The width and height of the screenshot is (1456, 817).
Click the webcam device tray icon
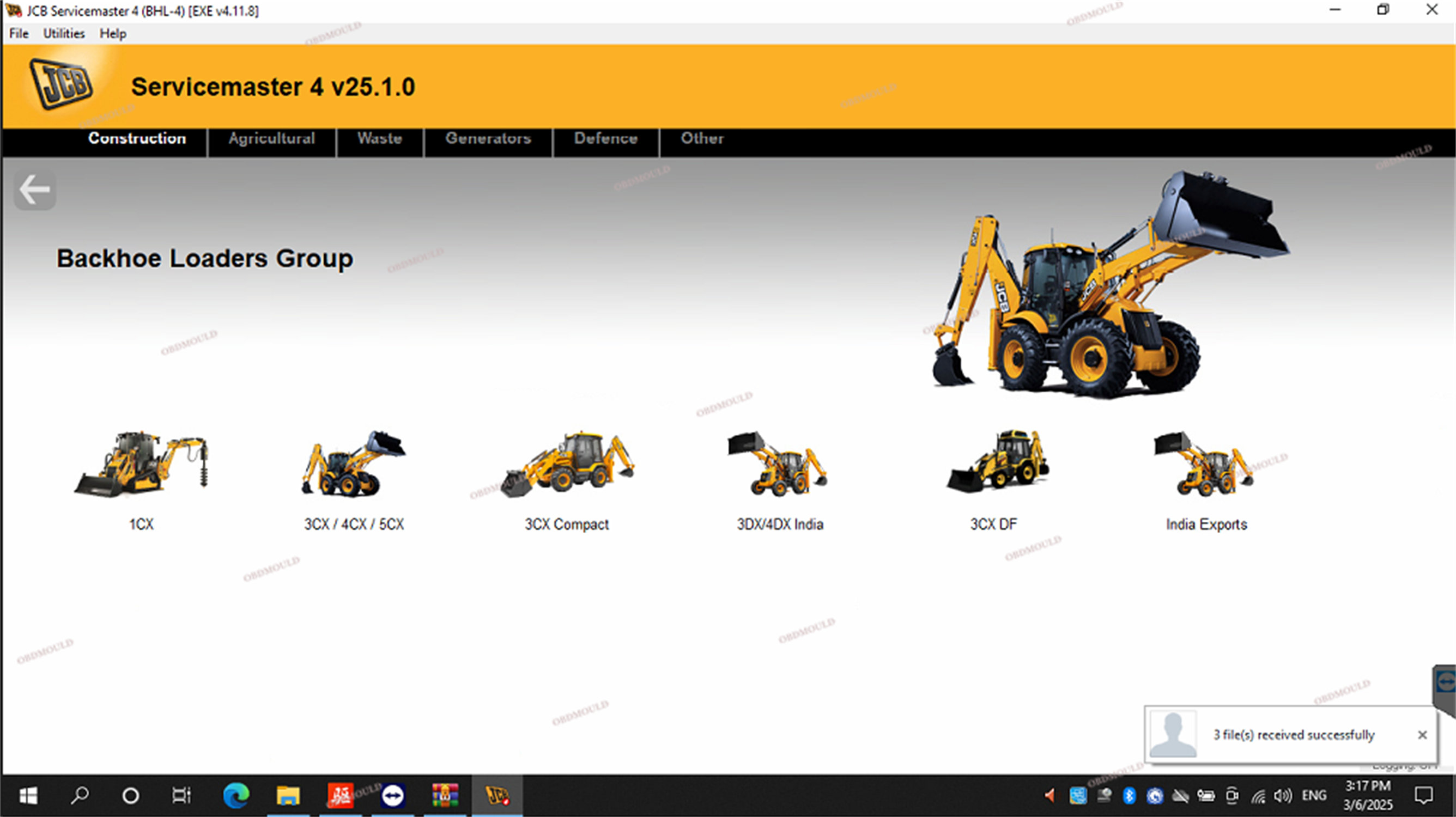click(x=1104, y=796)
